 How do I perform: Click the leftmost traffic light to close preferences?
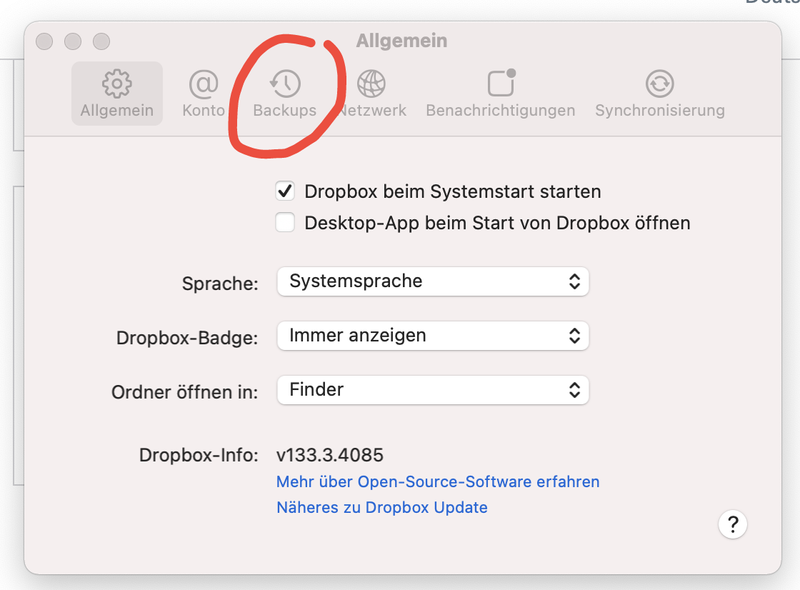click(x=43, y=42)
